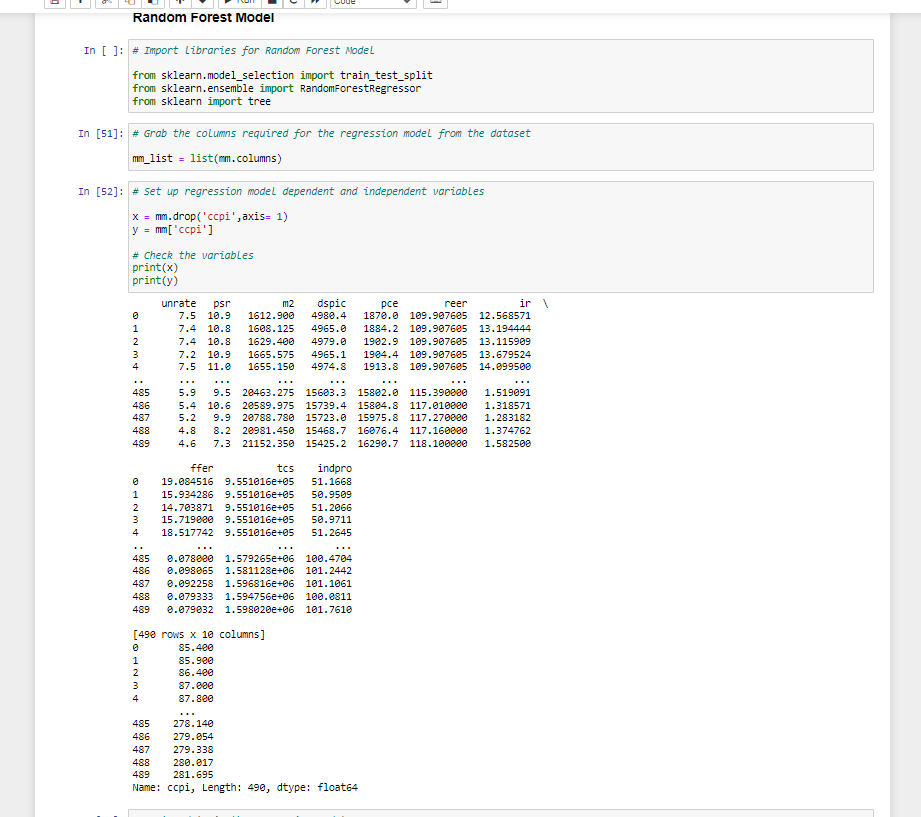This screenshot has width=921, height=817.
Task: Click the Random Forest Model heading
Action: point(203,18)
